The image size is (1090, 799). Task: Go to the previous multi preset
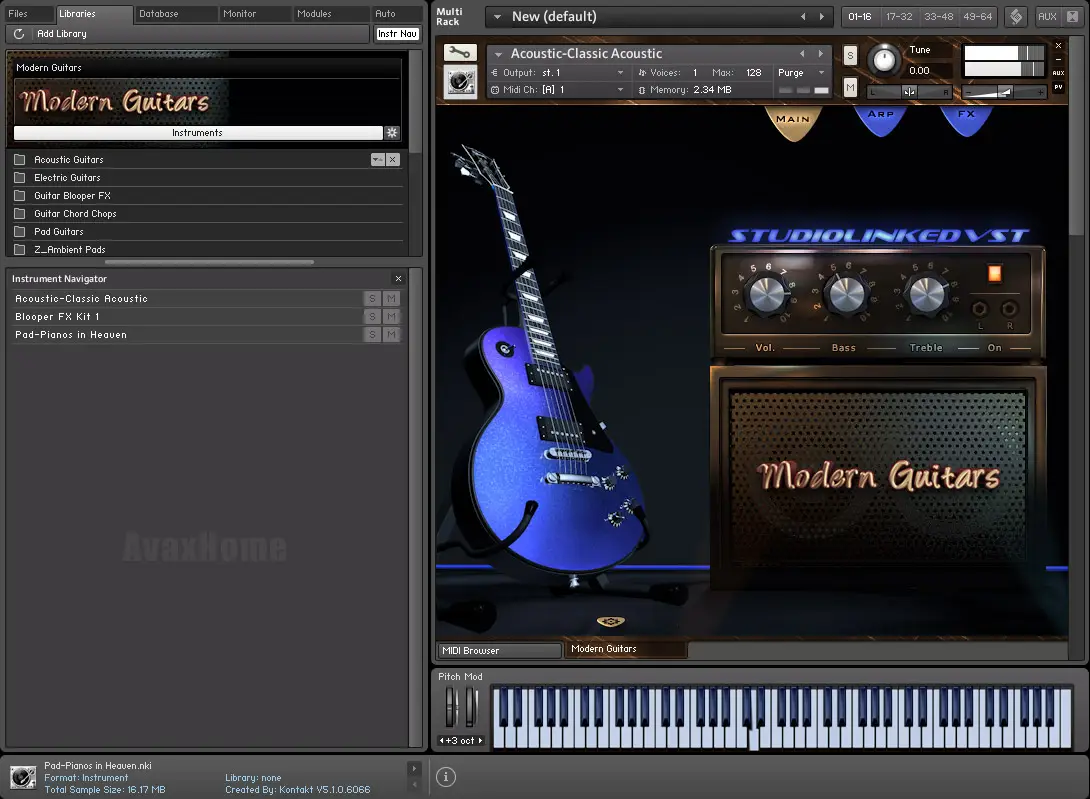[803, 17]
